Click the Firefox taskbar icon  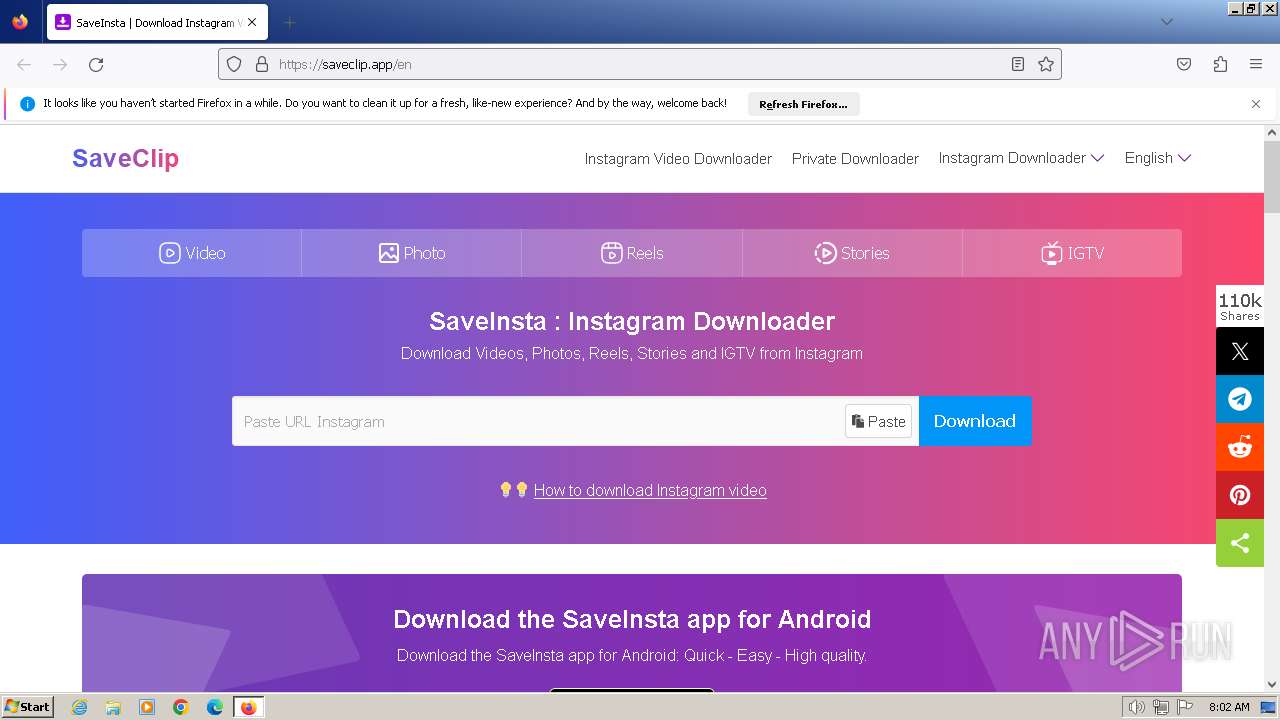[x=248, y=707]
